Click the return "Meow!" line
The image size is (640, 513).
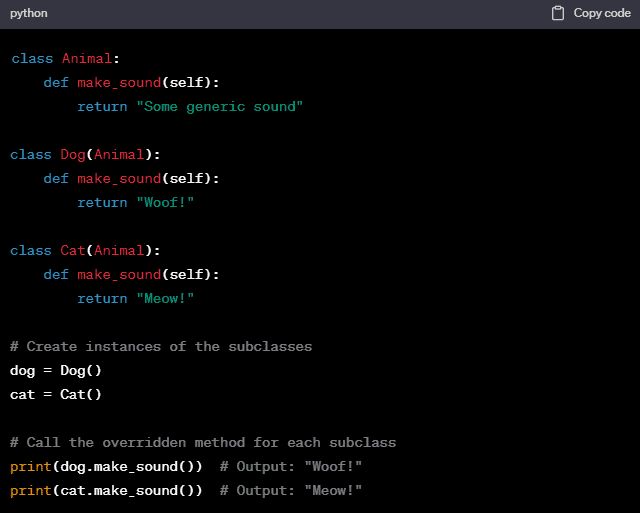point(136,298)
